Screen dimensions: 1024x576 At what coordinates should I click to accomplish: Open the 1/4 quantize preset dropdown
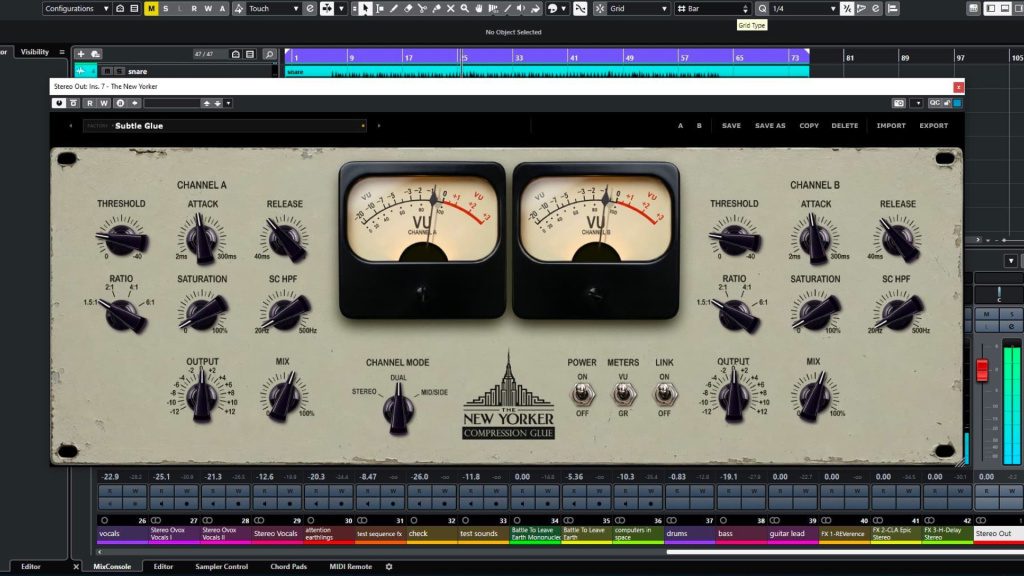[804, 8]
